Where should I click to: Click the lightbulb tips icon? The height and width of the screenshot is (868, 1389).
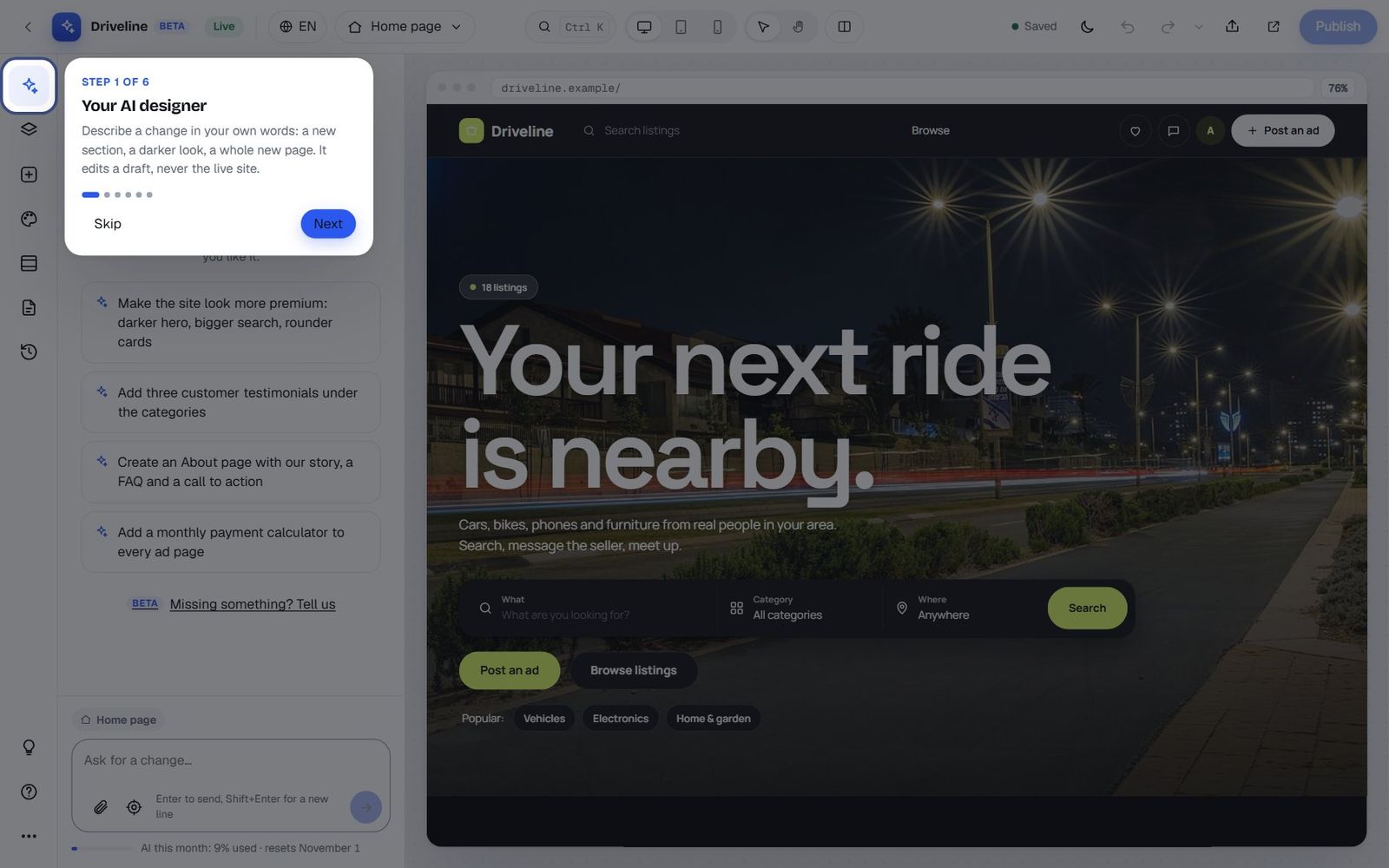pyautogui.click(x=29, y=747)
